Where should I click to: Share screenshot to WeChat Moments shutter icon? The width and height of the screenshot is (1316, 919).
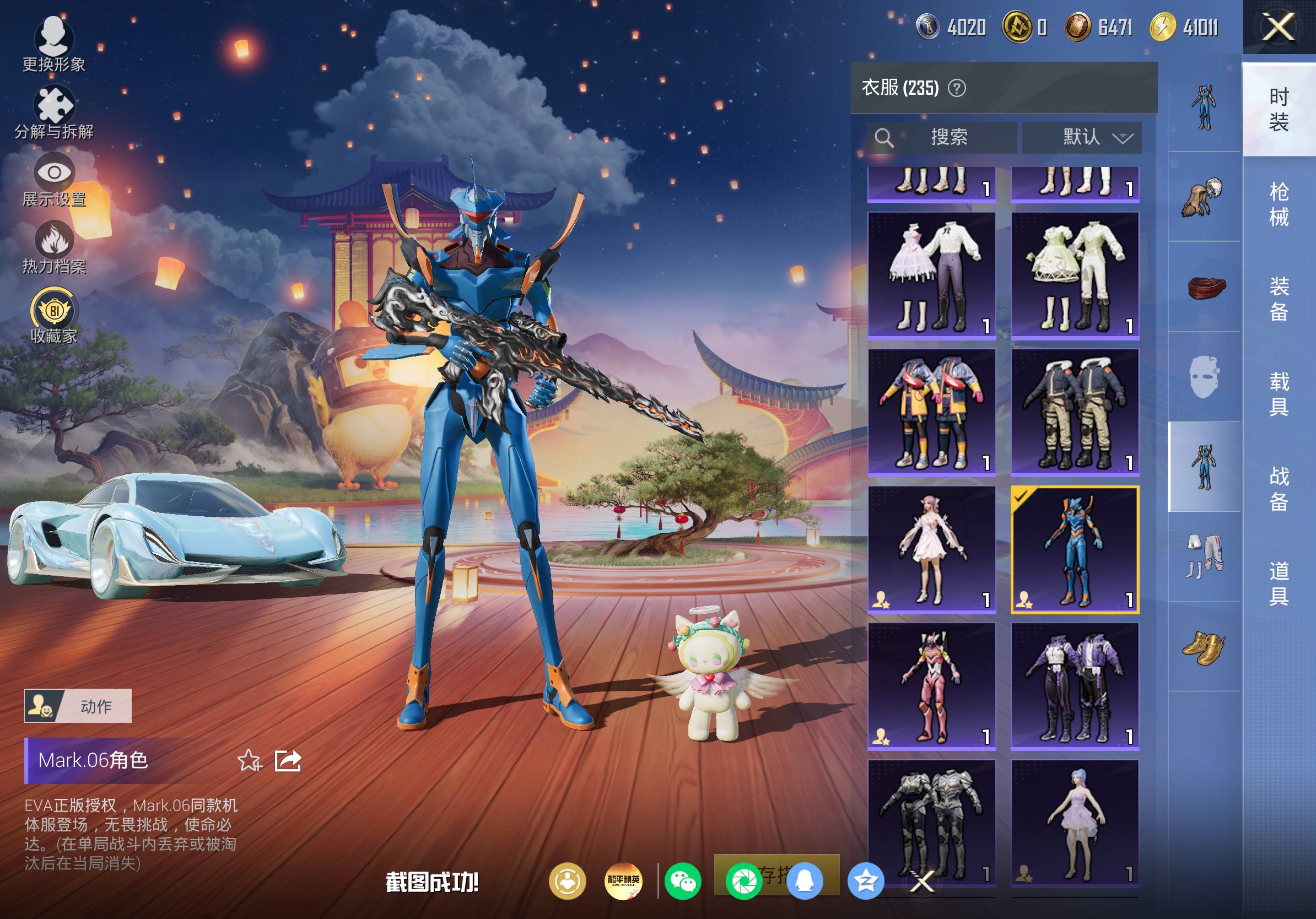coord(743,880)
